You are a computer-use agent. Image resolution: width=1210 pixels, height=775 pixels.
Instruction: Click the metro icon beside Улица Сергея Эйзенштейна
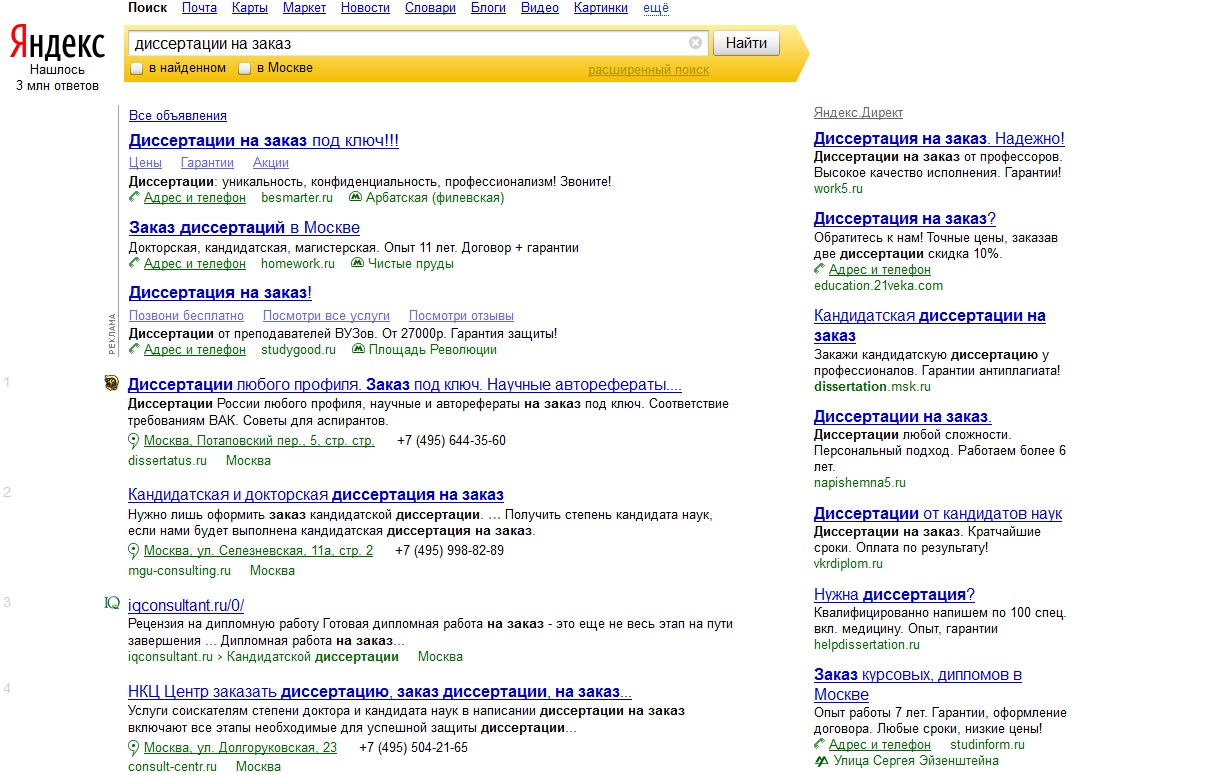(821, 761)
